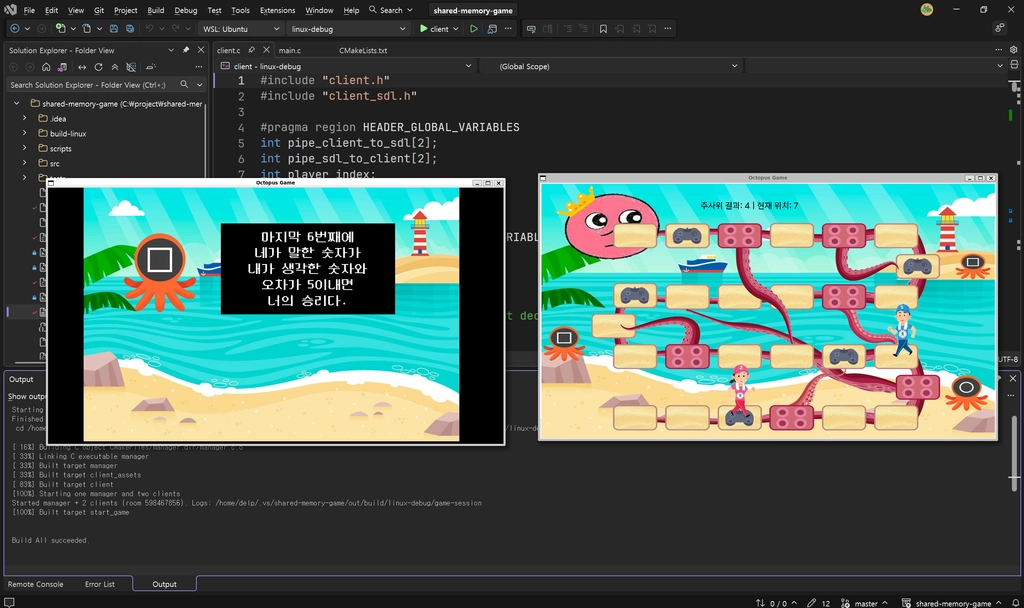Sync Solution Explorer with active document
The height and width of the screenshot is (608, 1024).
pyautogui.click(x=82, y=67)
